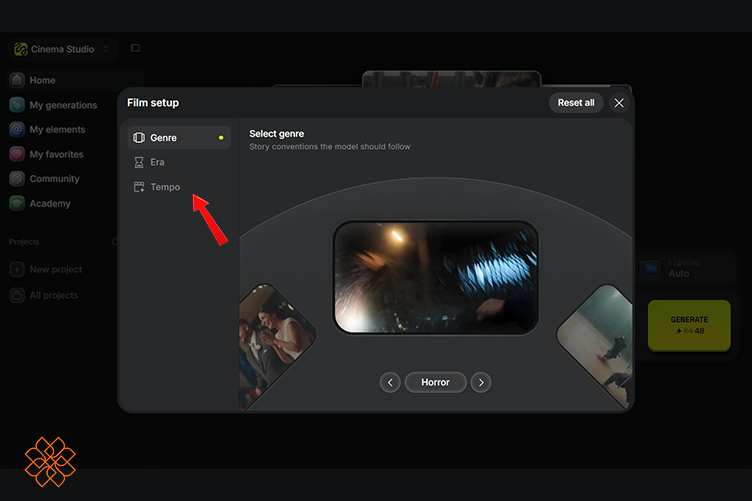The height and width of the screenshot is (501, 752).
Task: Click the yellow GENERATE button
Action: (689, 326)
